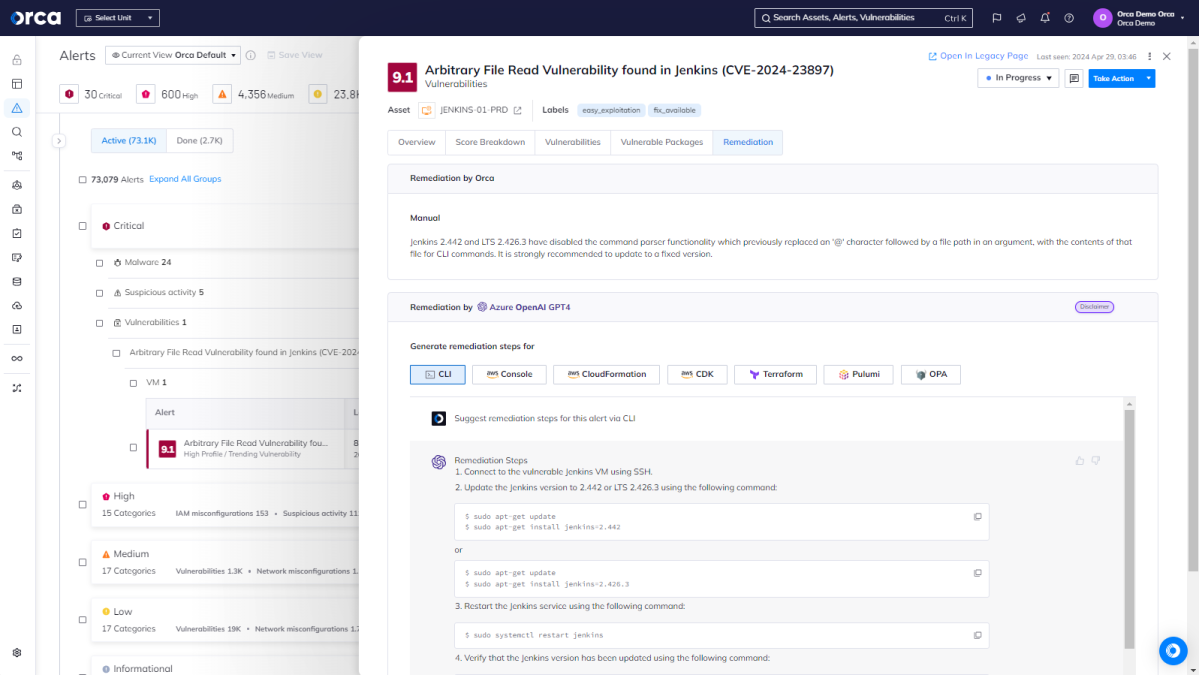
Task: Check the VM 1 checkbox
Action: [x=133, y=383]
